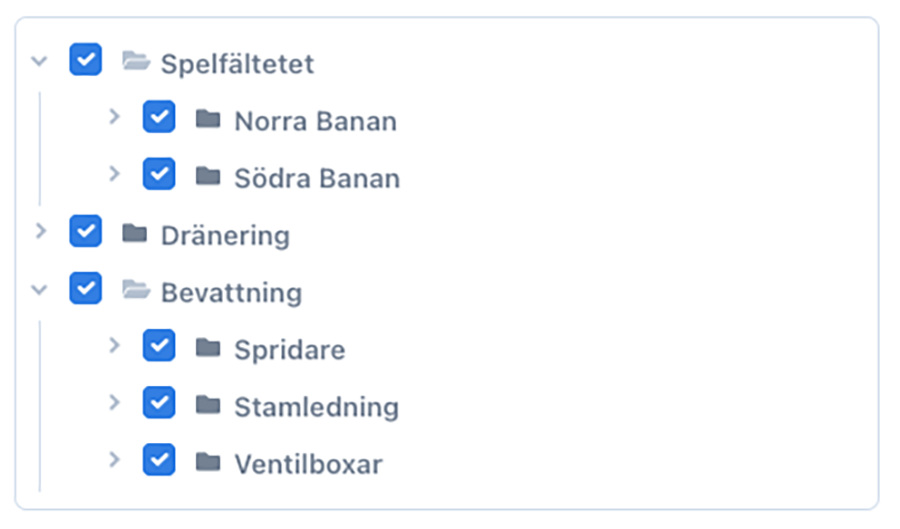
Task: Click the open folder icon beside Spelfältetet
Action: click(x=135, y=61)
